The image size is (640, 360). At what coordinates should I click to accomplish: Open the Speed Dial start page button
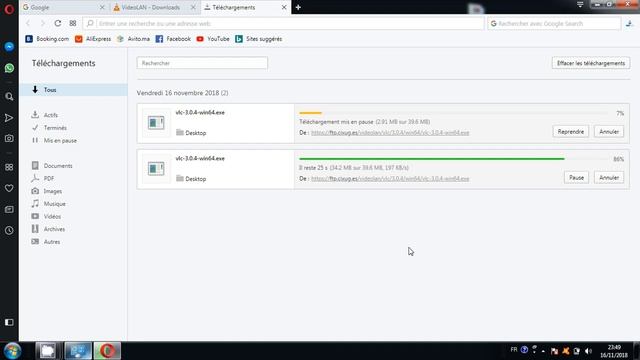[73, 23]
